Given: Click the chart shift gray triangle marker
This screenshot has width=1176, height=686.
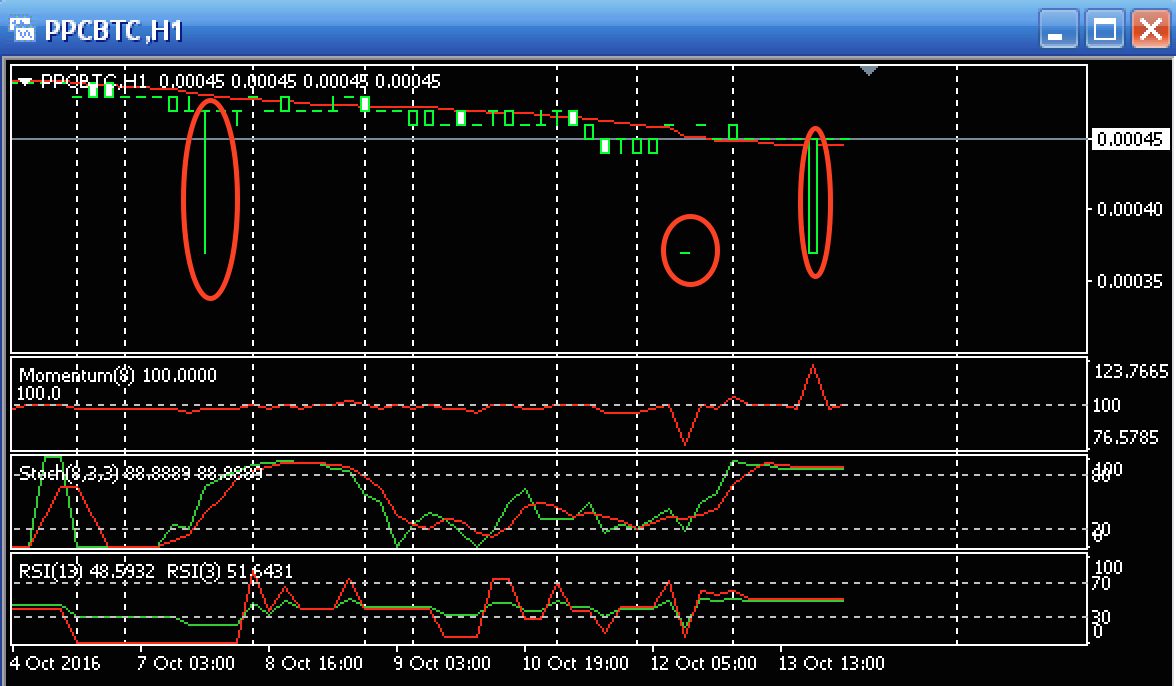Looking at the screenshot, I should point(868,70).
